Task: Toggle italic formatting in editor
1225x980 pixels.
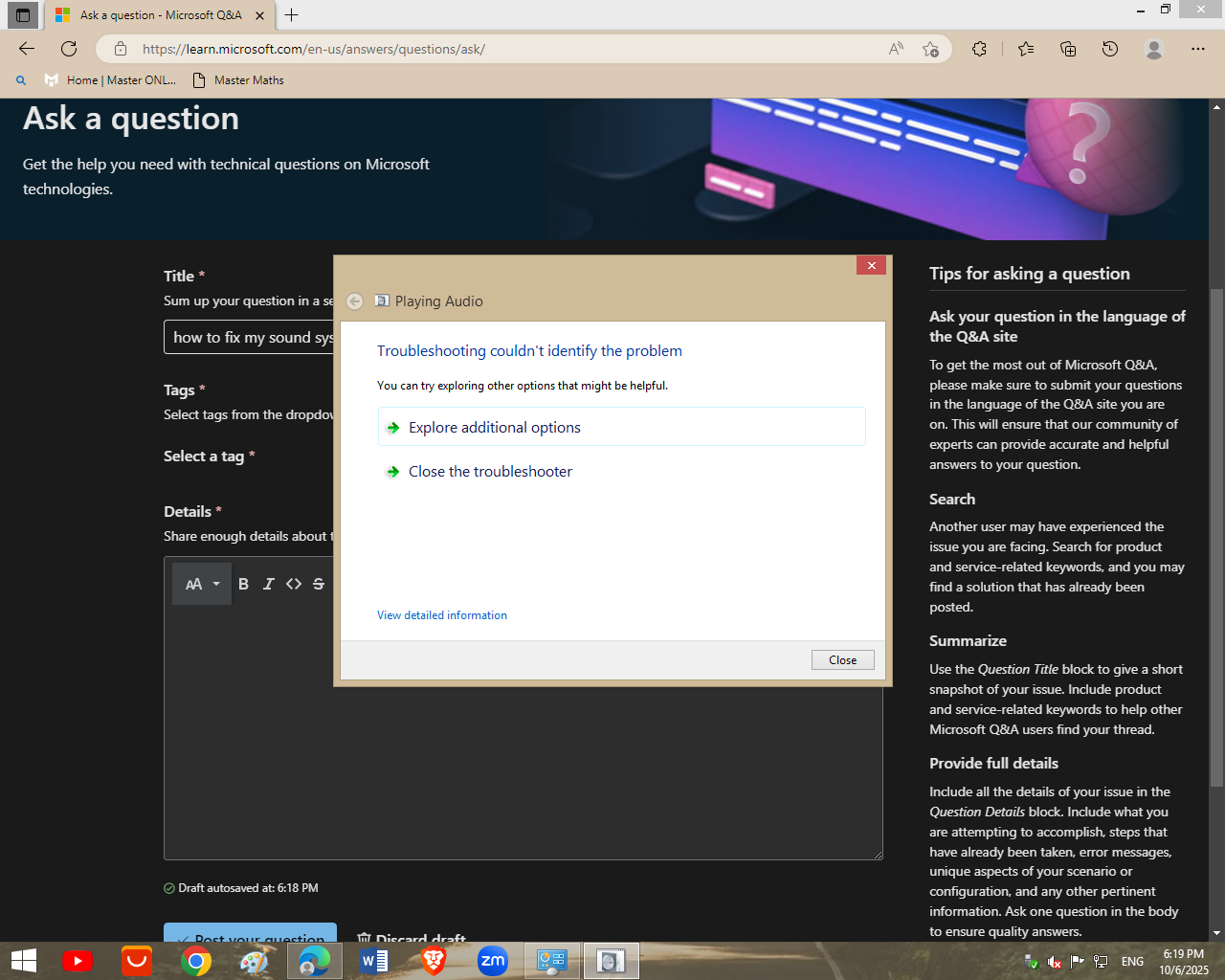Action: click(x=269, y=584)
